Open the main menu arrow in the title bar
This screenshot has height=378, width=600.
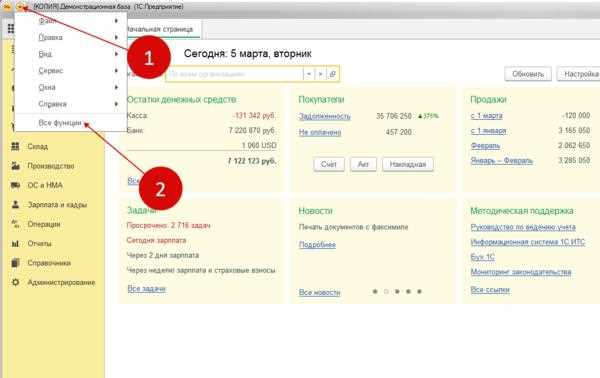tap(21, 6)
